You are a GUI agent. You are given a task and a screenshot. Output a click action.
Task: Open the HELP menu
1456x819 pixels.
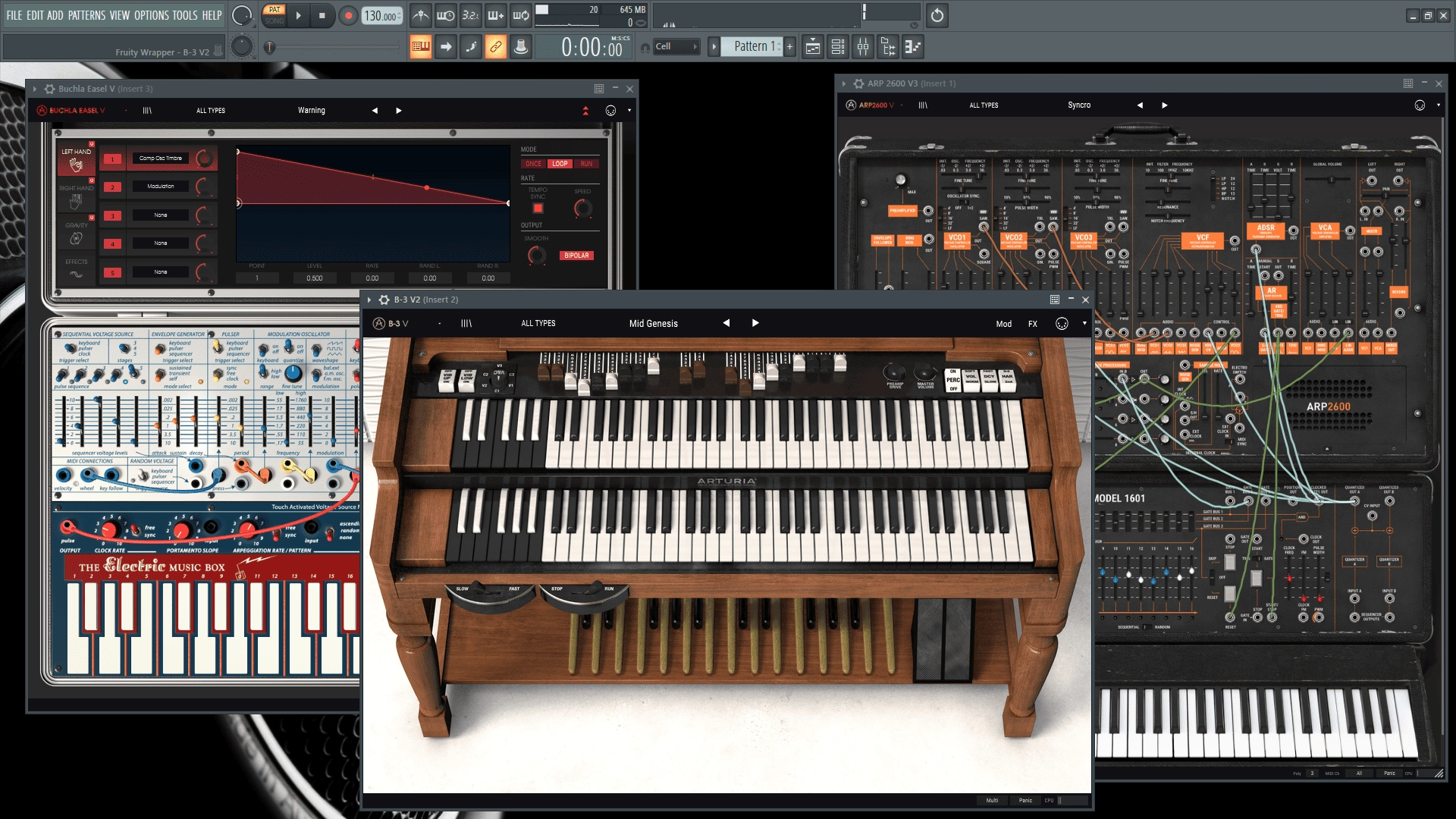pos(212,15)
